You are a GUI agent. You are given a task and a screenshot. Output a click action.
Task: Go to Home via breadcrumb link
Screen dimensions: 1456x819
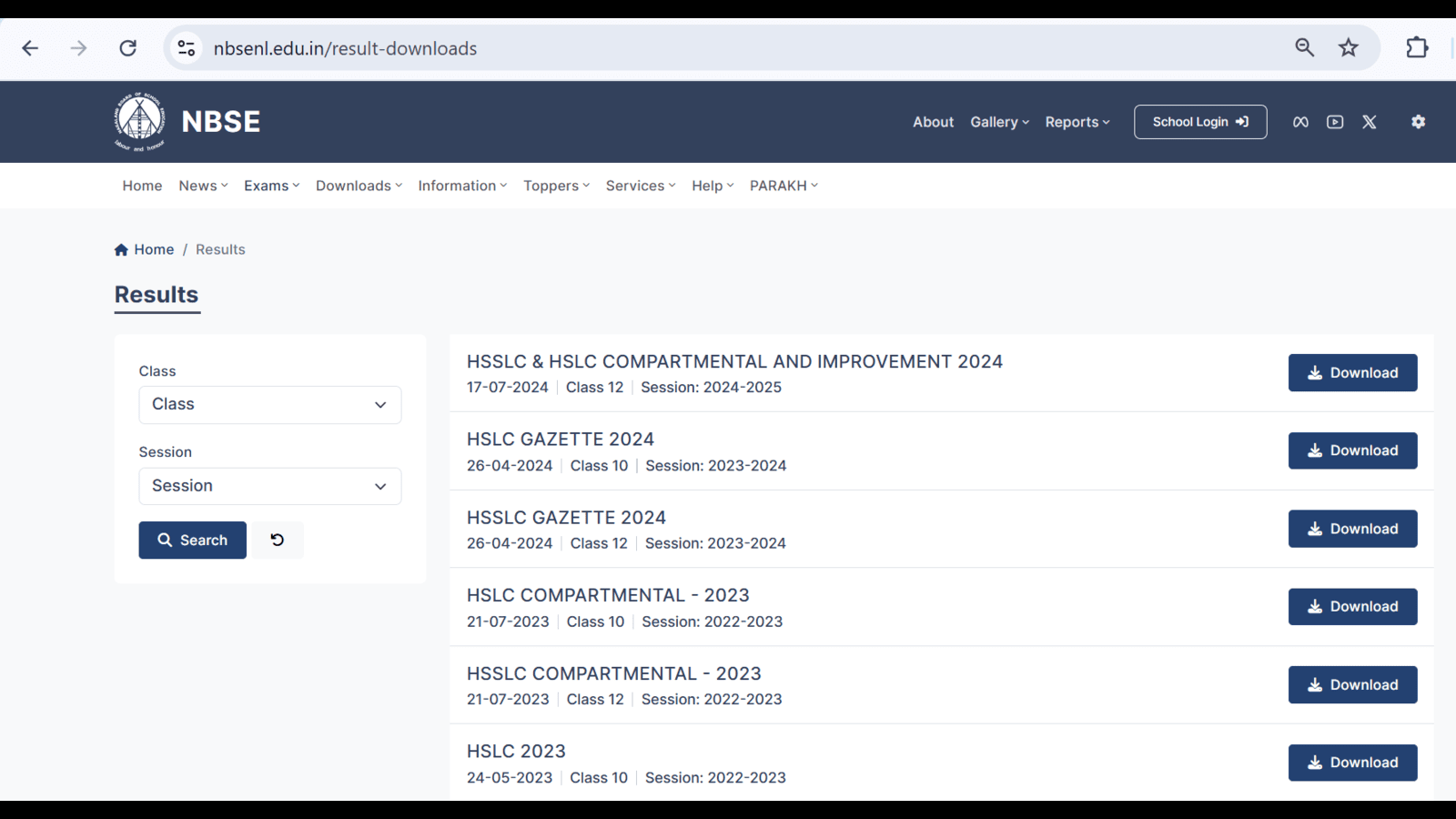tap(153, 249)
